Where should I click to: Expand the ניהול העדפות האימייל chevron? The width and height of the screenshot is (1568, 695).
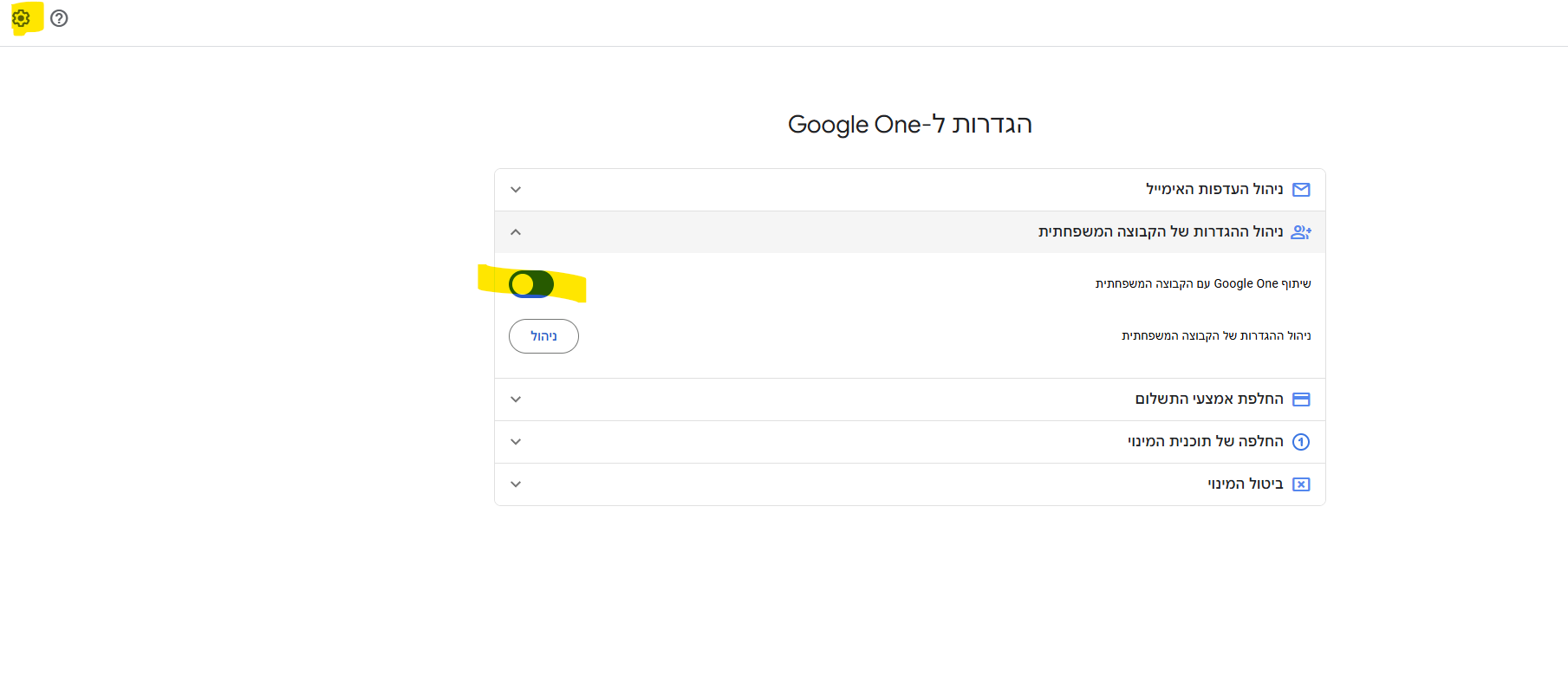pos(516,190)
